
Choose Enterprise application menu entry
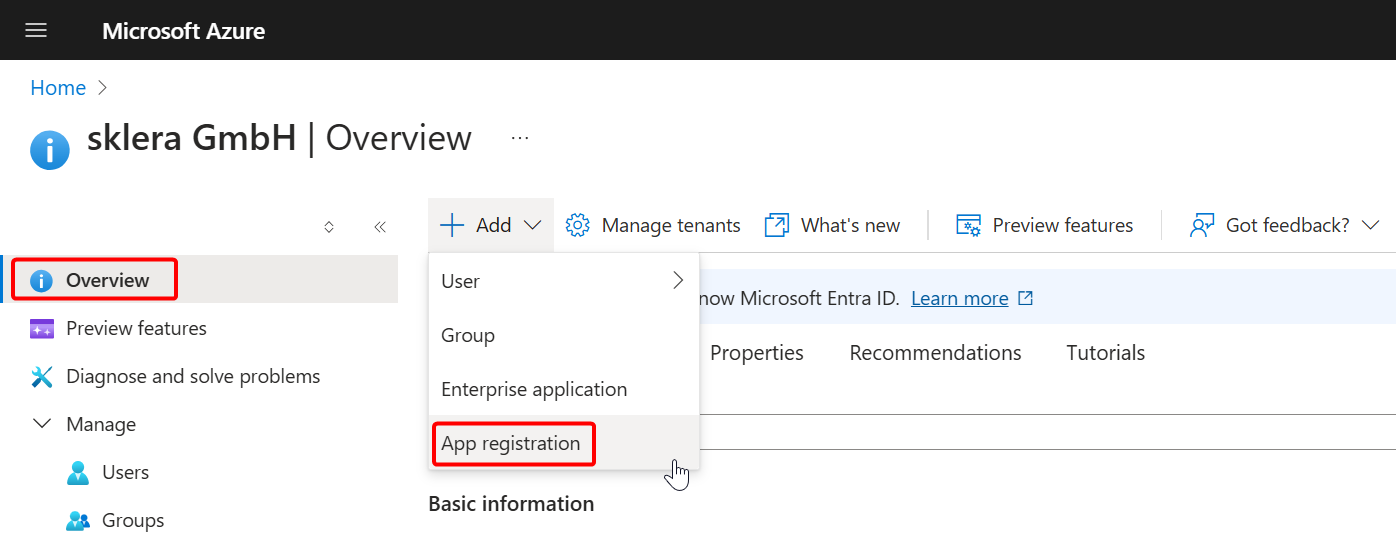click(564, 389)
